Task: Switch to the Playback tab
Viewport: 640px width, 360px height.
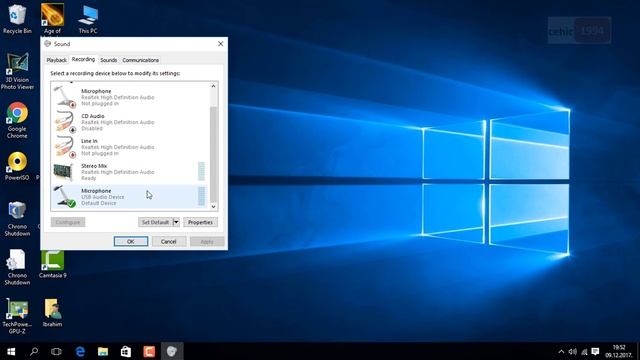Action: (x=56, y=60)
